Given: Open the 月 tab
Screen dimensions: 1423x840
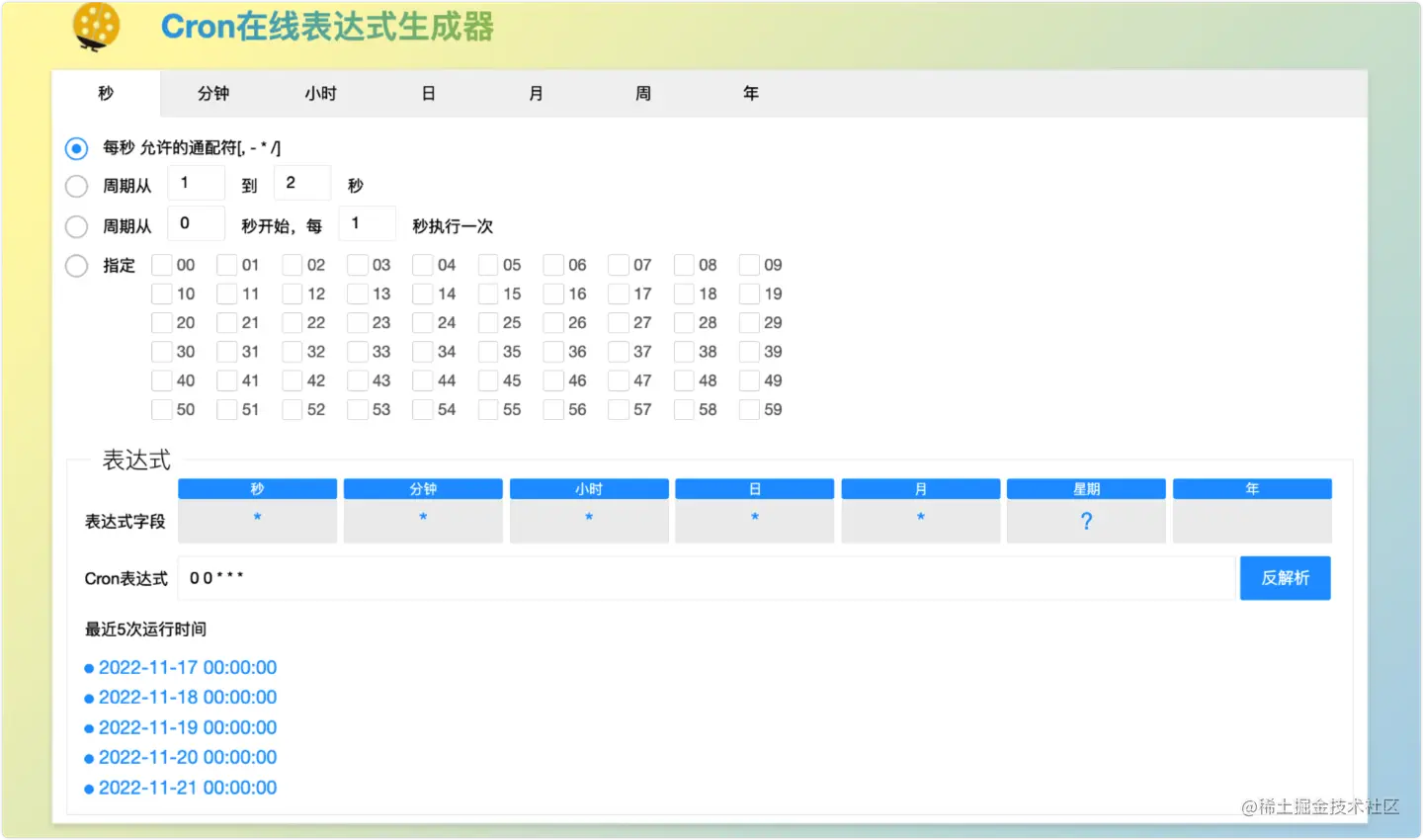Looking at the screenshot, I should (536, 93).
